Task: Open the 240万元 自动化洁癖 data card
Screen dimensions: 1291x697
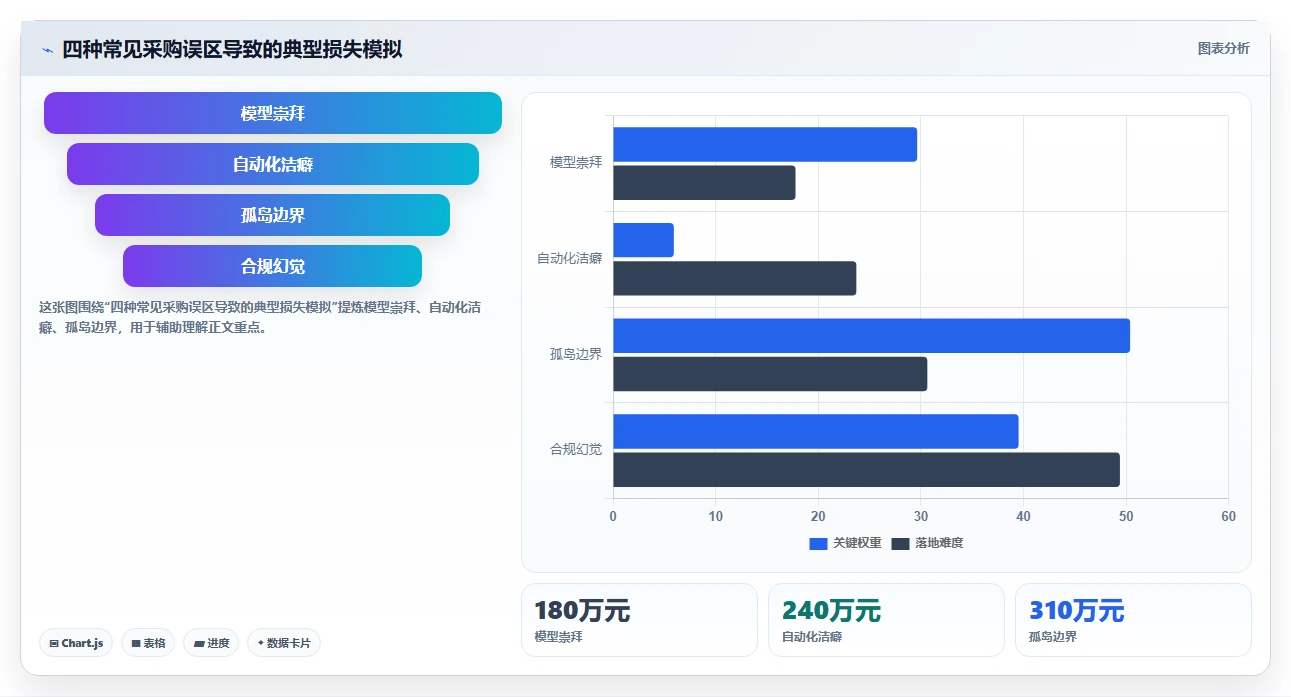Action: [886, 620]
